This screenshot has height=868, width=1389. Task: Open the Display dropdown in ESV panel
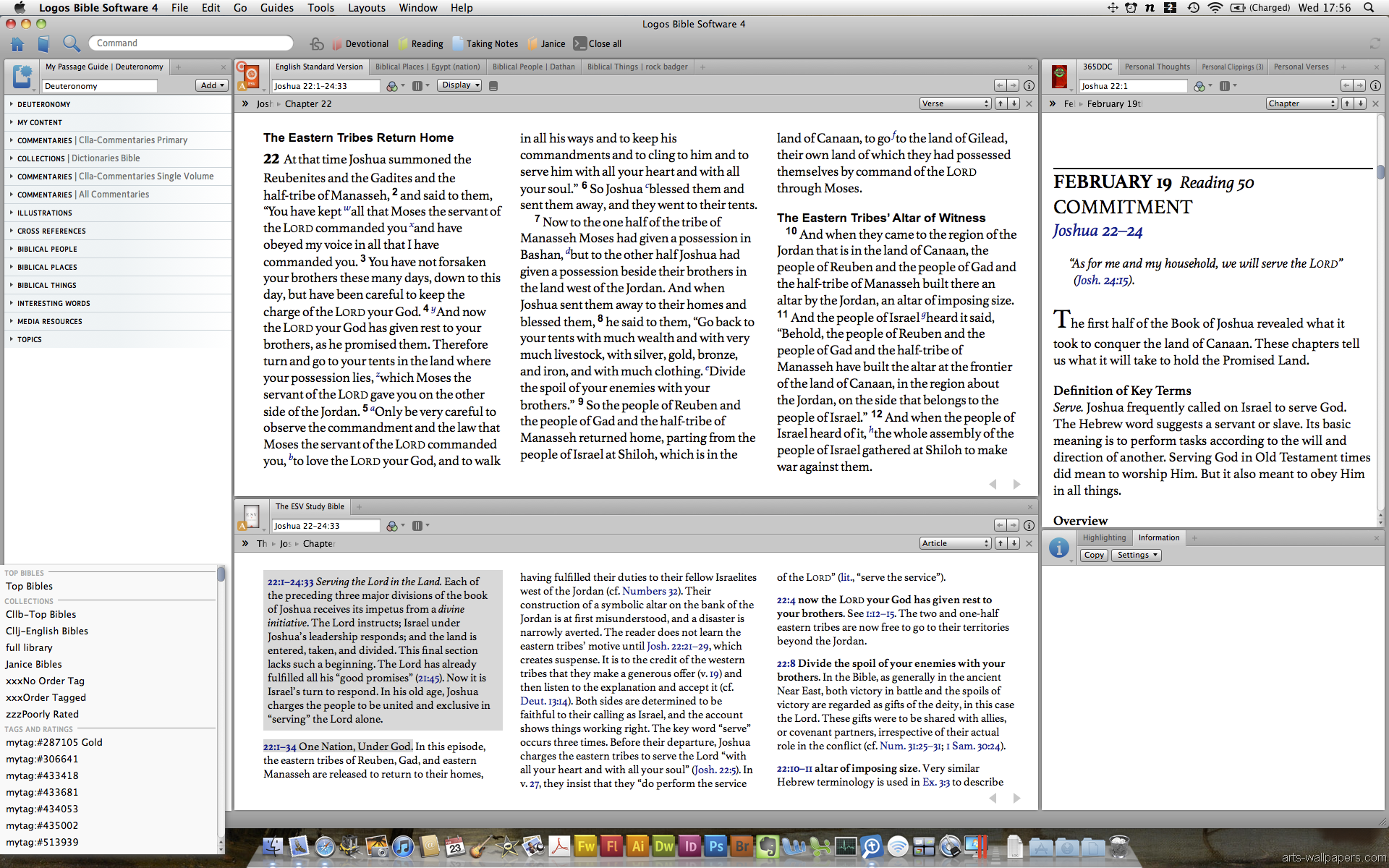[x=460, y=85]
